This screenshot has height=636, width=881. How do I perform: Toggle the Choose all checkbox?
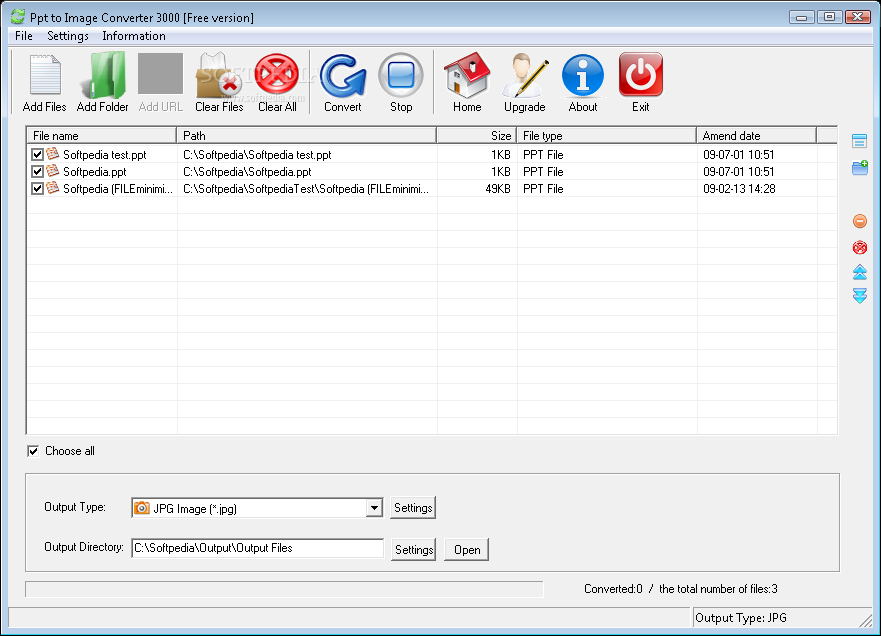[x=33, y=451]
